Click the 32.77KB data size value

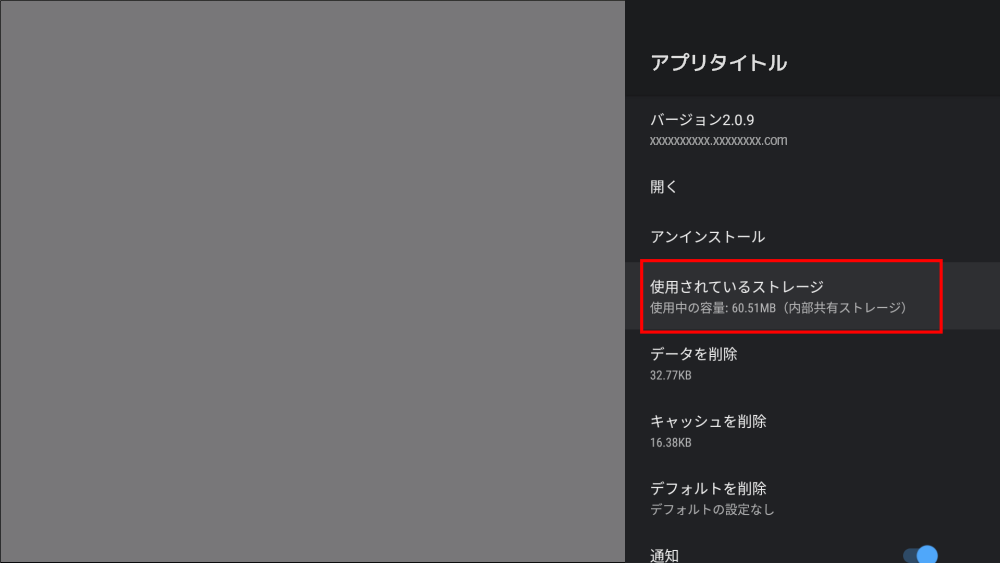(670, 376)
